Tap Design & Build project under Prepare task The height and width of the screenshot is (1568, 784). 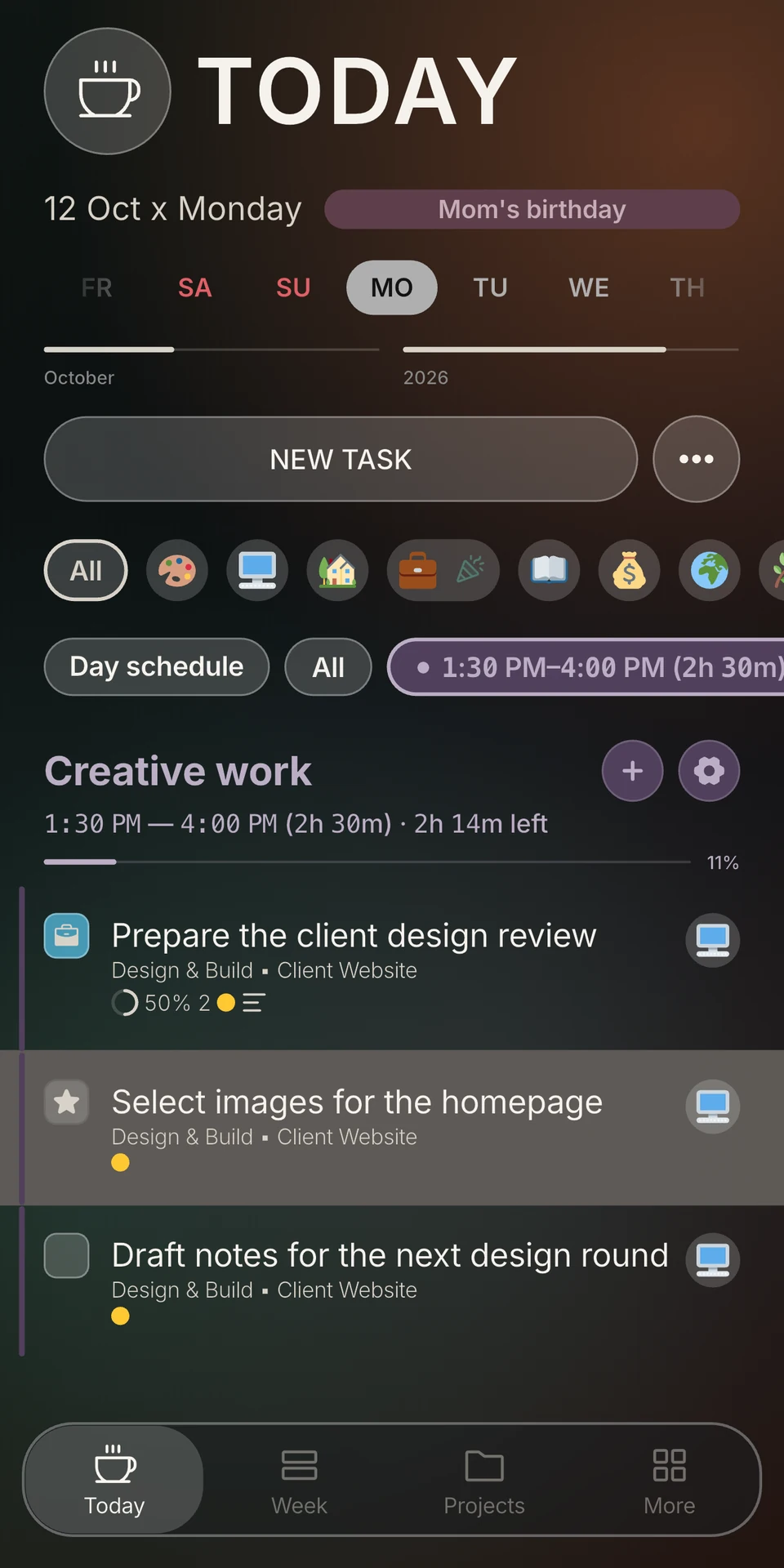182,970
